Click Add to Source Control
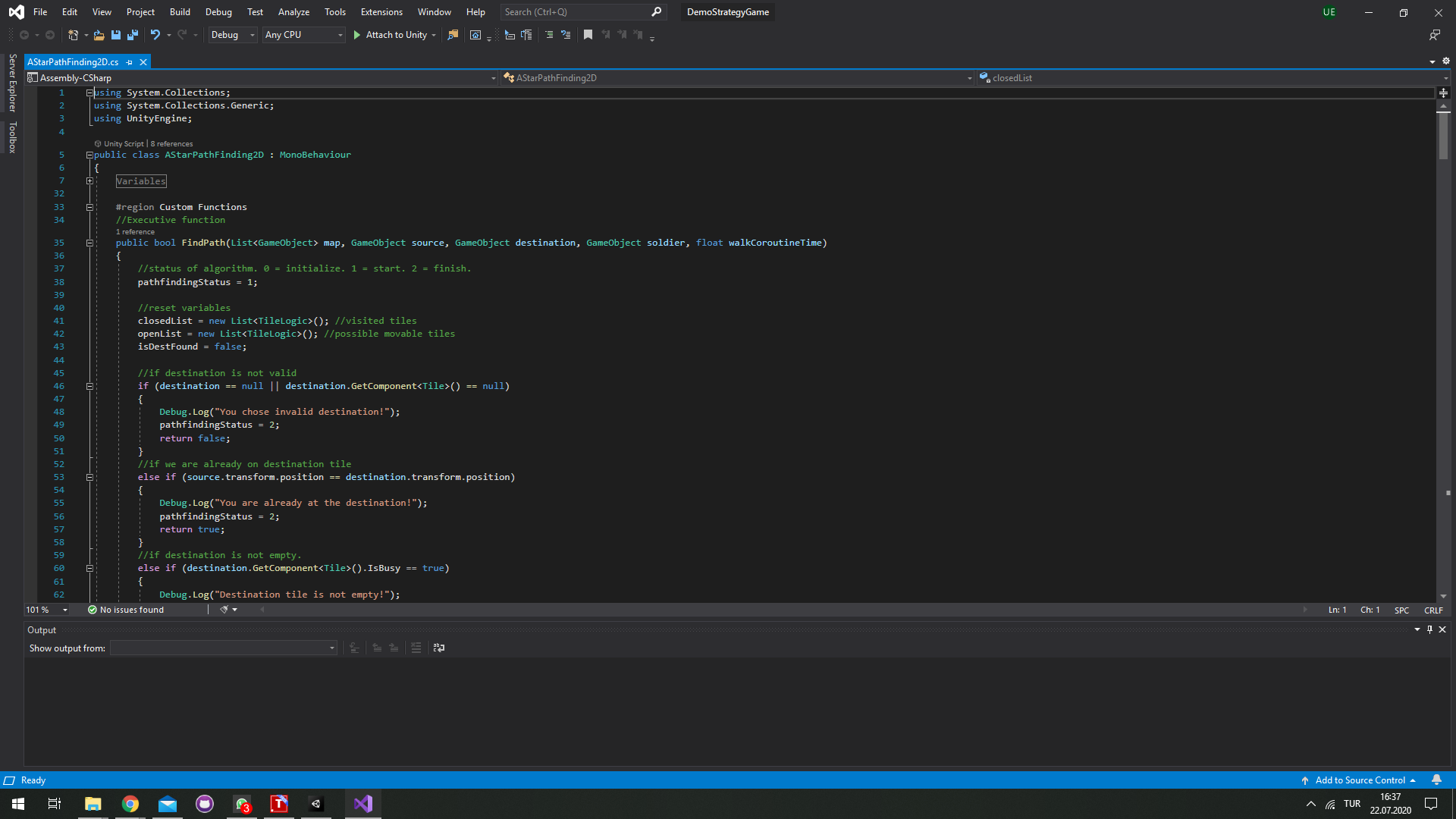The height and width of the screenshot is (819, 1456). coord(1359,780)
